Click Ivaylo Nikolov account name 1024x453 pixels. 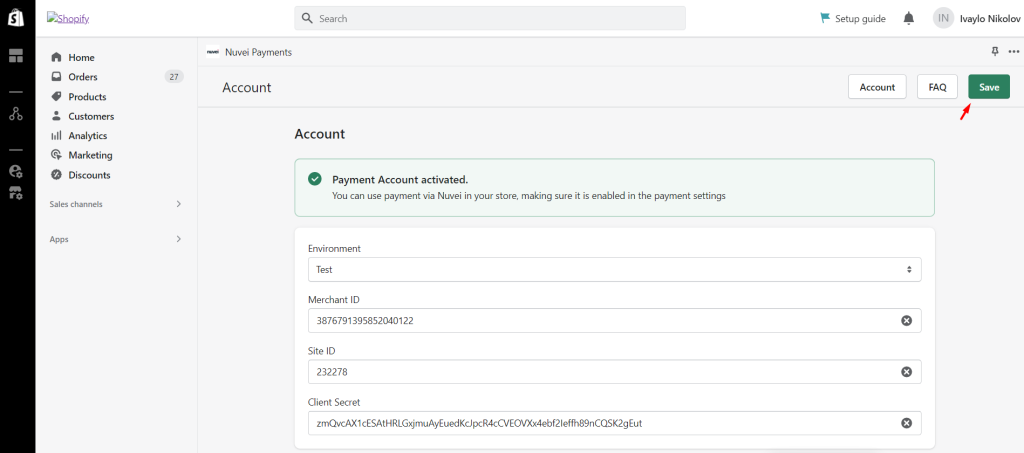pos(990,18)
